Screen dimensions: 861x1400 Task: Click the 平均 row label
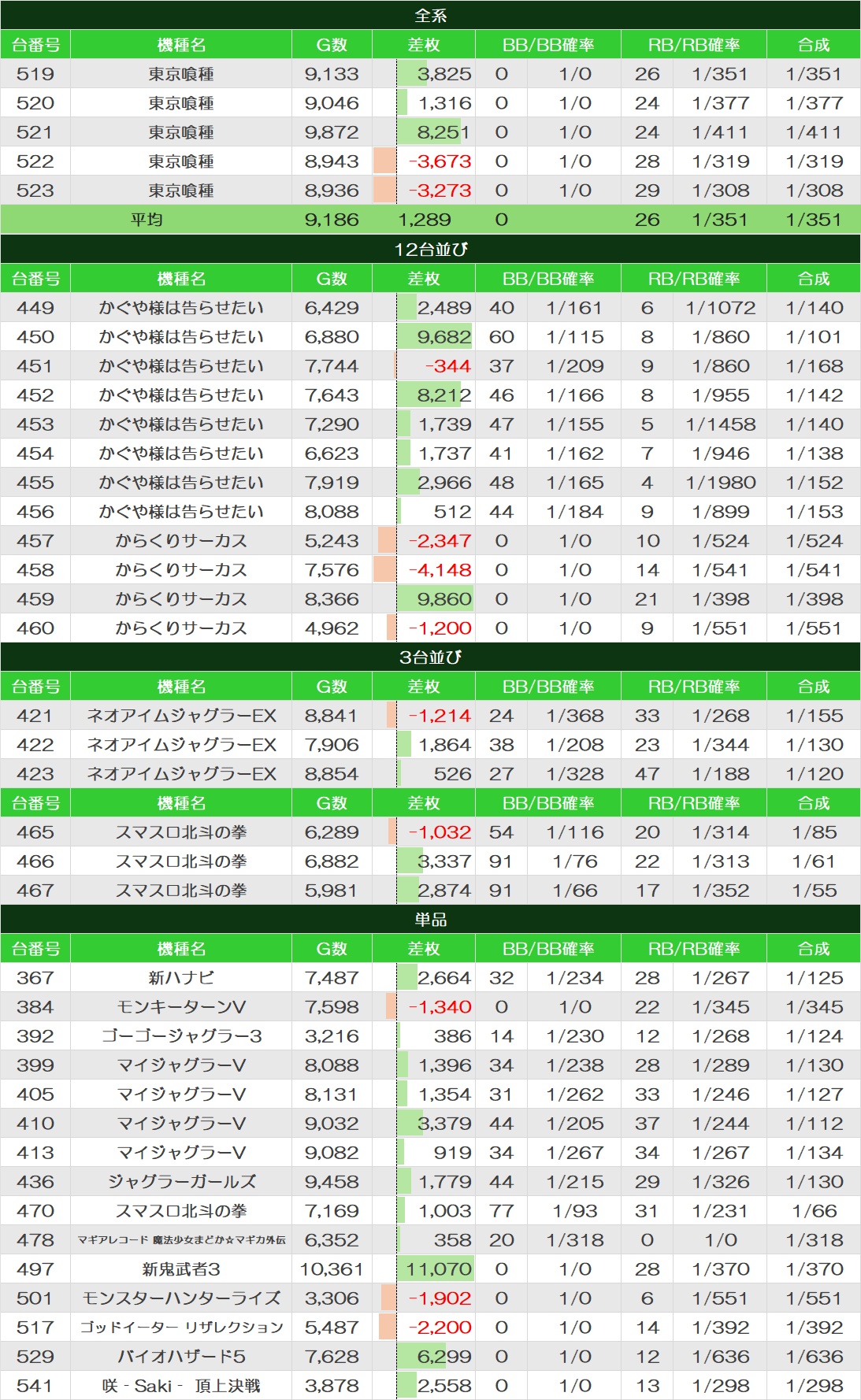147,220
